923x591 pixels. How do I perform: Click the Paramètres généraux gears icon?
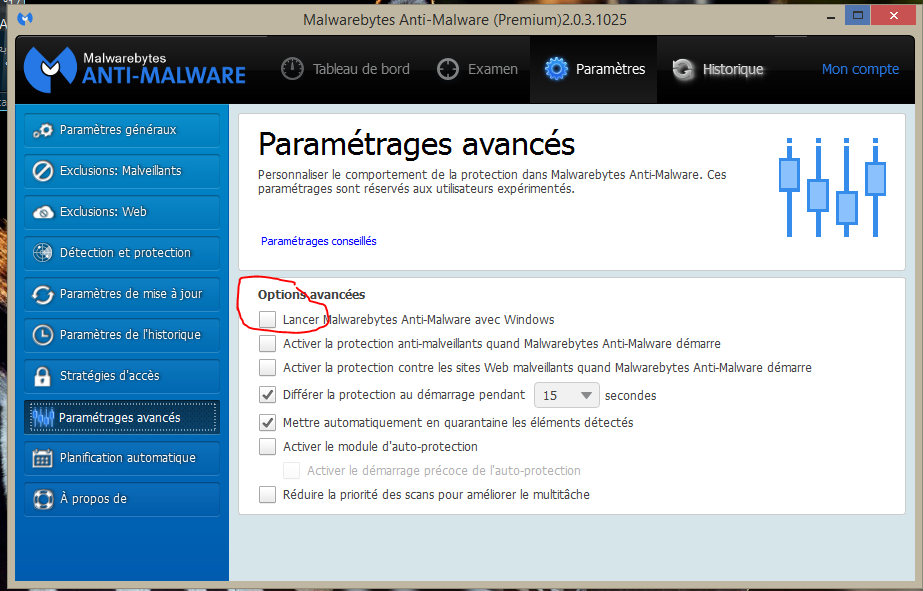coord(42,130)
